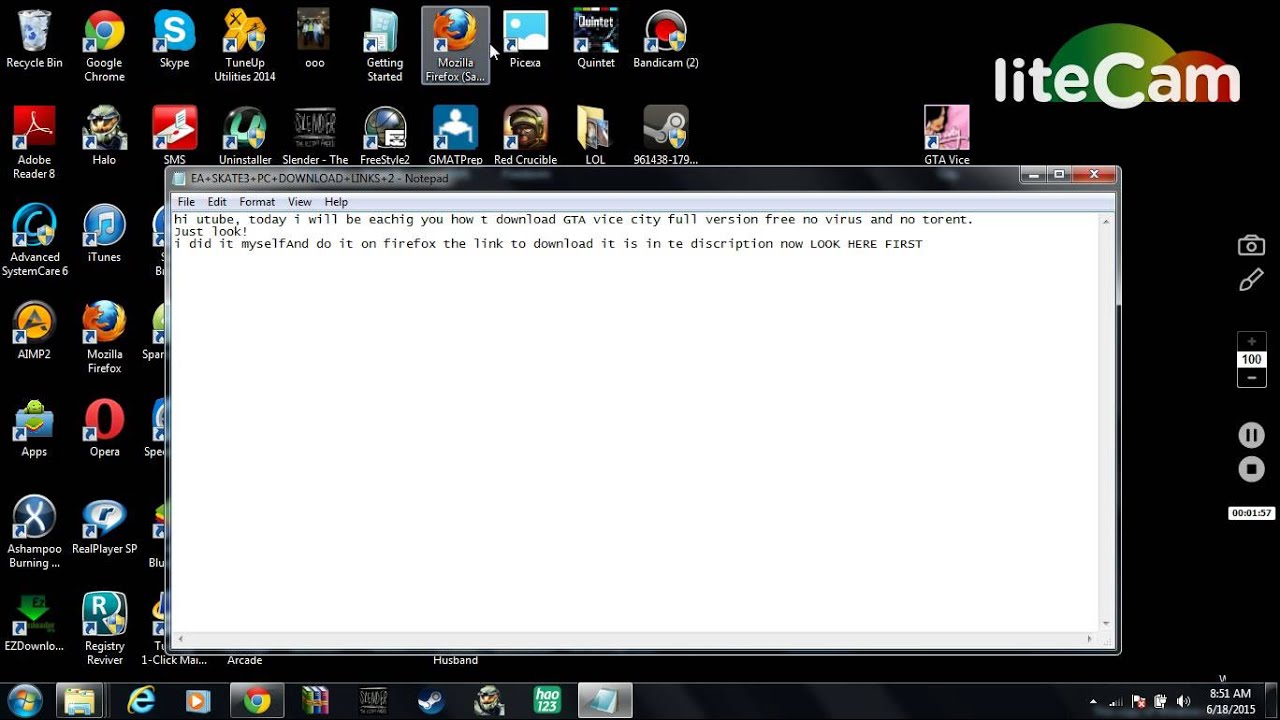Open the View menu in Notepad
Image resolution: width=1280 pixels, height=720 pixels.
(300, 202)
